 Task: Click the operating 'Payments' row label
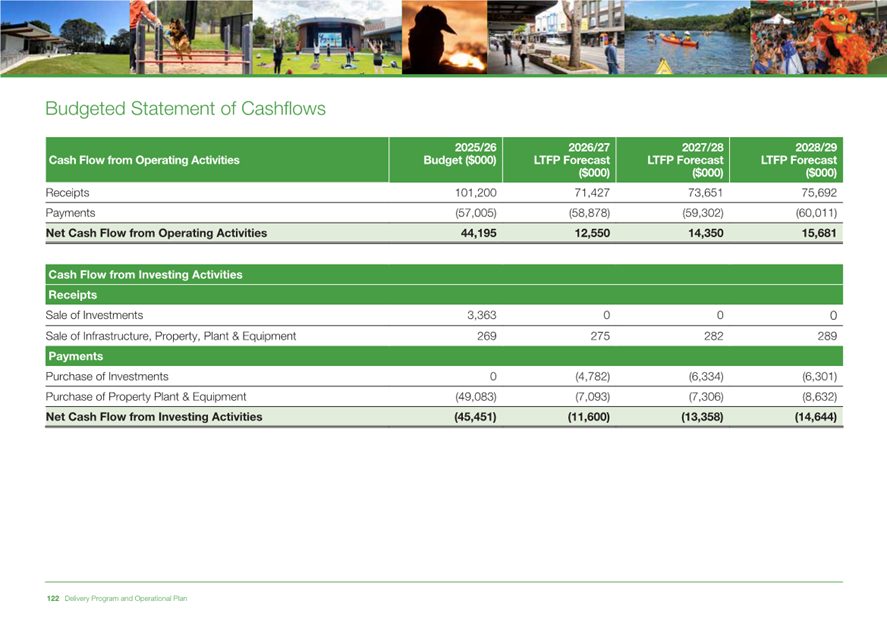70,213
